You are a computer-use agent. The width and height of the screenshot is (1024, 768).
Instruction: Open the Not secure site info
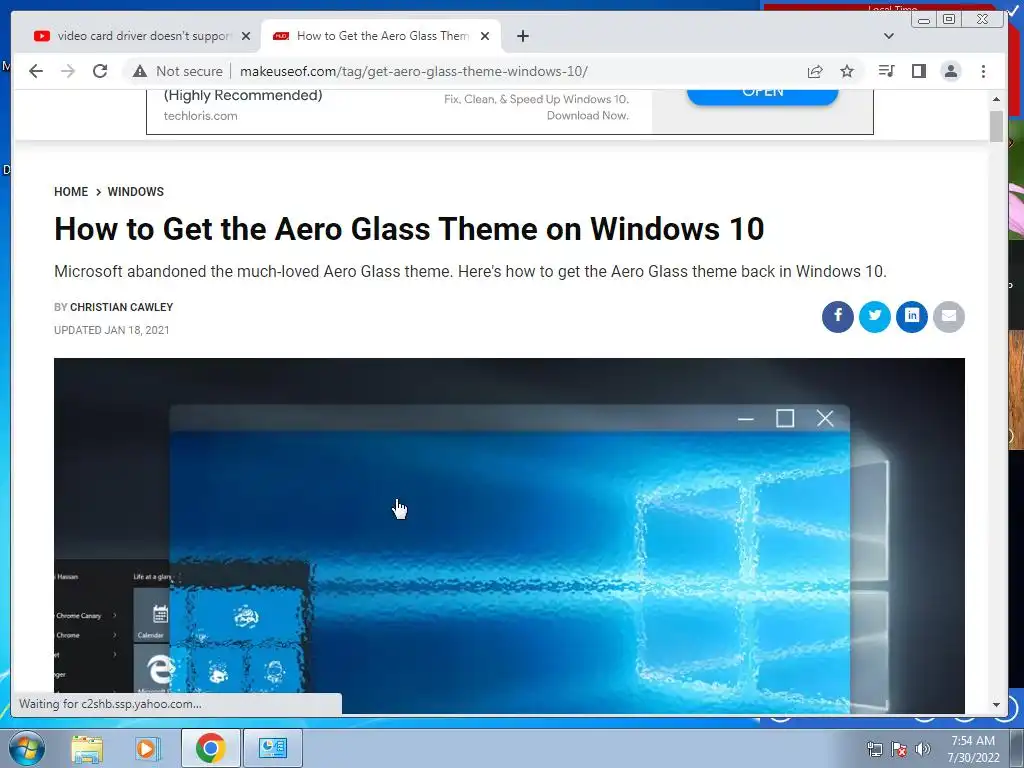pos(178,71)
